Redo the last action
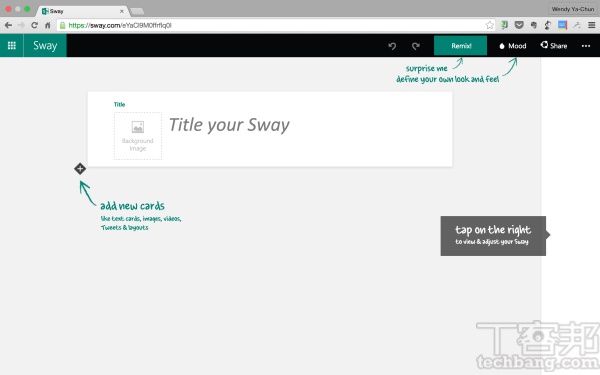 pos(416,46)
